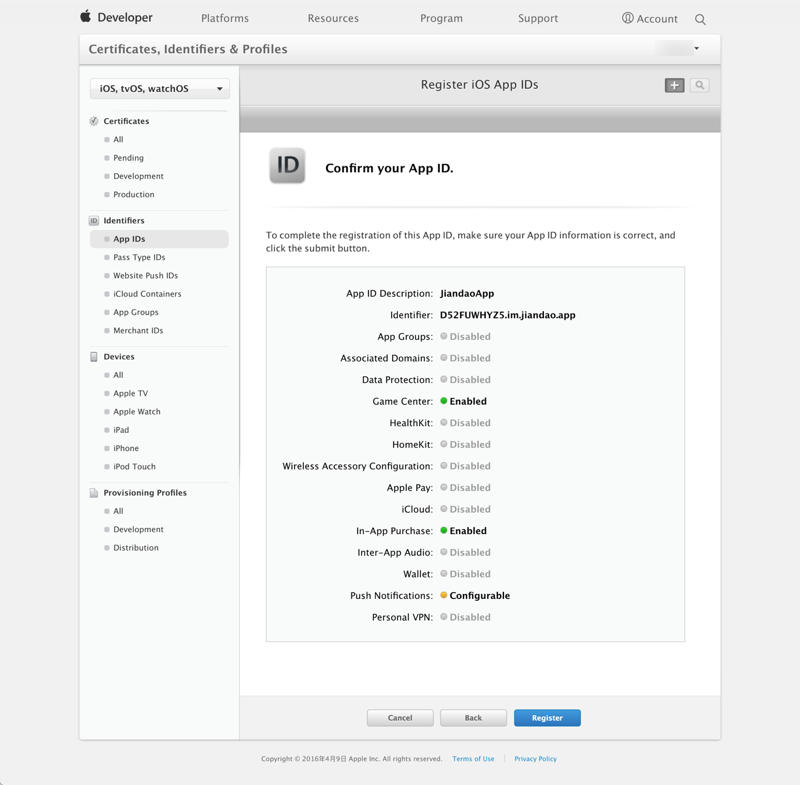Screen dimensions: 800x785
Task: Select All under Devices
Action: point(118,375)
